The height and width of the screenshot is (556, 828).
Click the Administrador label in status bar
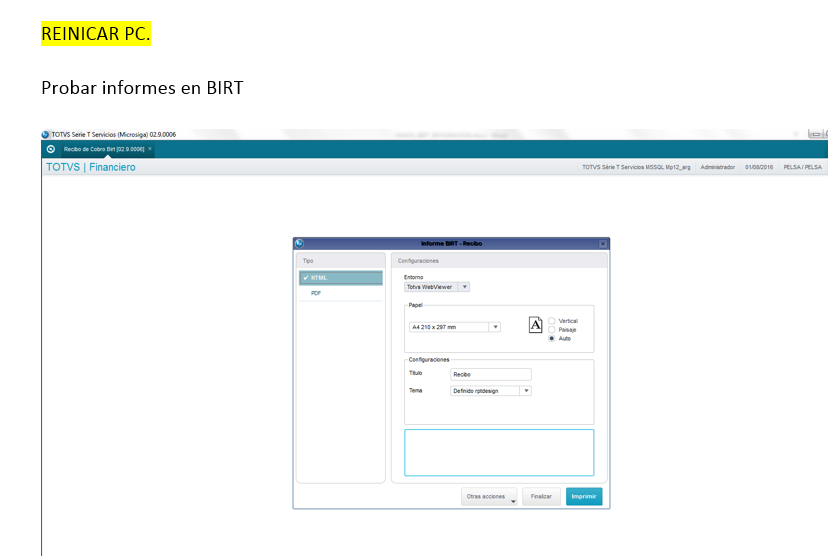click(x=718, y=167)
